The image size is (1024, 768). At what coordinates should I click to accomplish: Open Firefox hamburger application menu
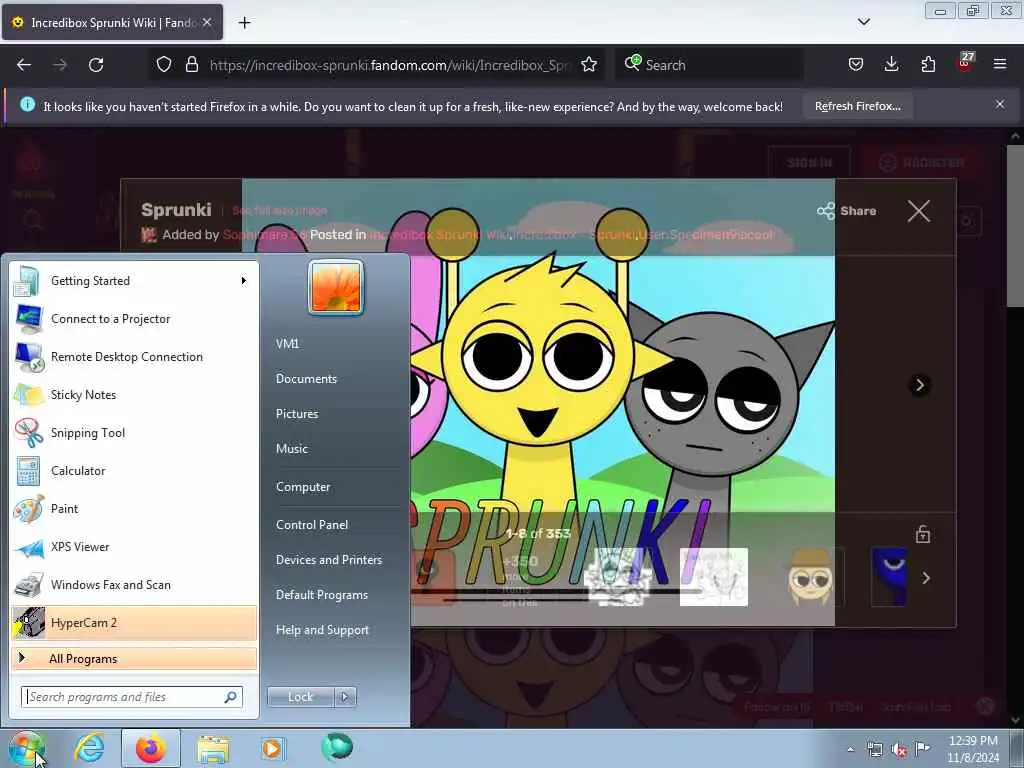coord(1000,64)
